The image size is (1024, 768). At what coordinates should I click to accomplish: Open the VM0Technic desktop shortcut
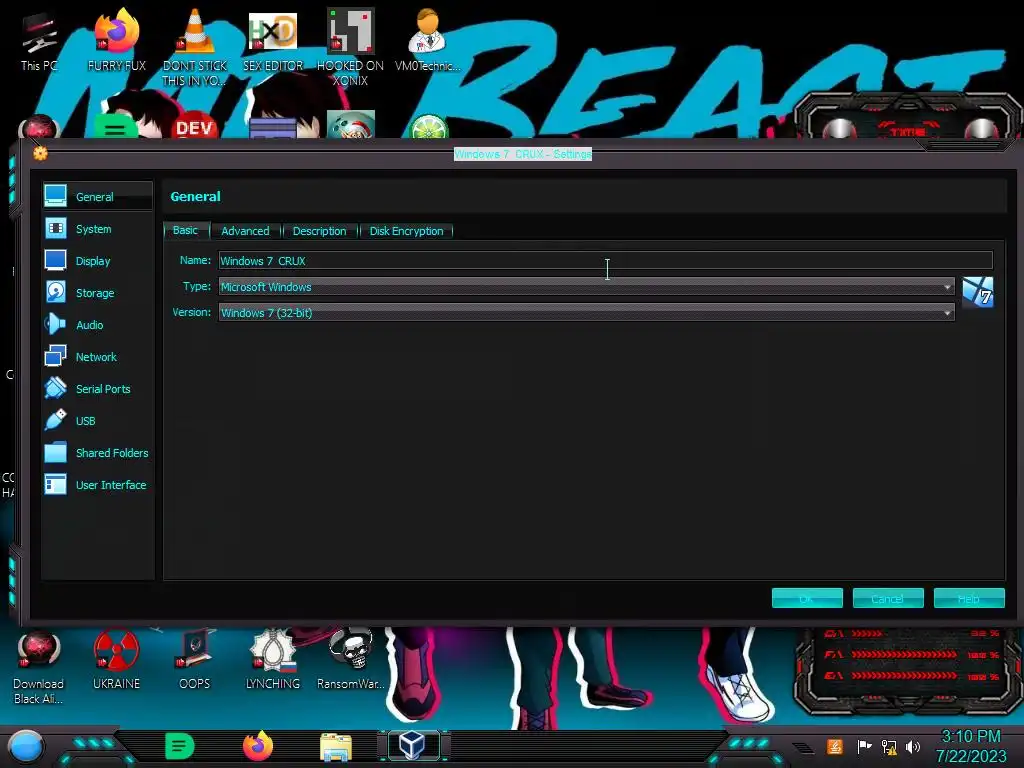[x=428, y=40]
